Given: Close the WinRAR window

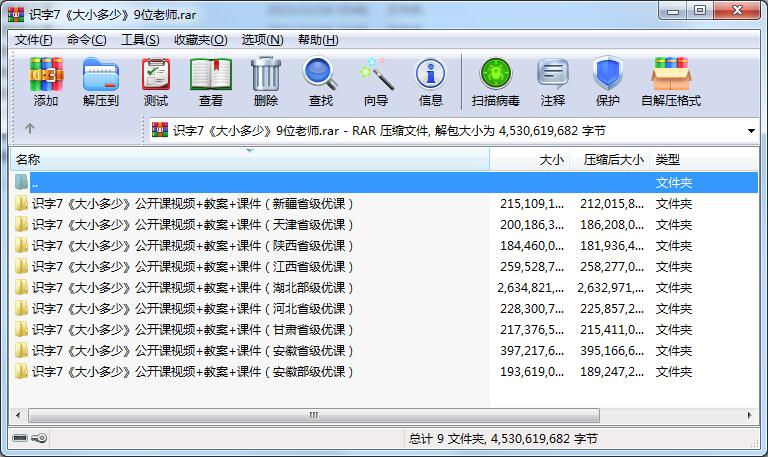Looking at the screenshot, I should (x=737, y=11).
